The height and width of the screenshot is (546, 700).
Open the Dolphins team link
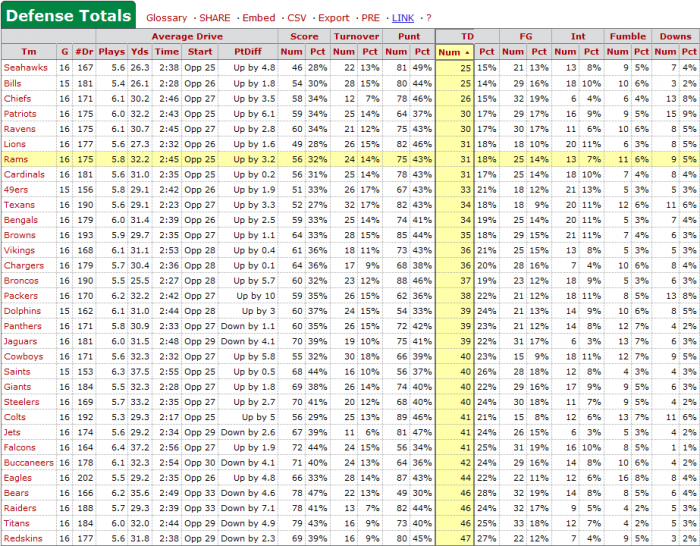coord(22,311)
